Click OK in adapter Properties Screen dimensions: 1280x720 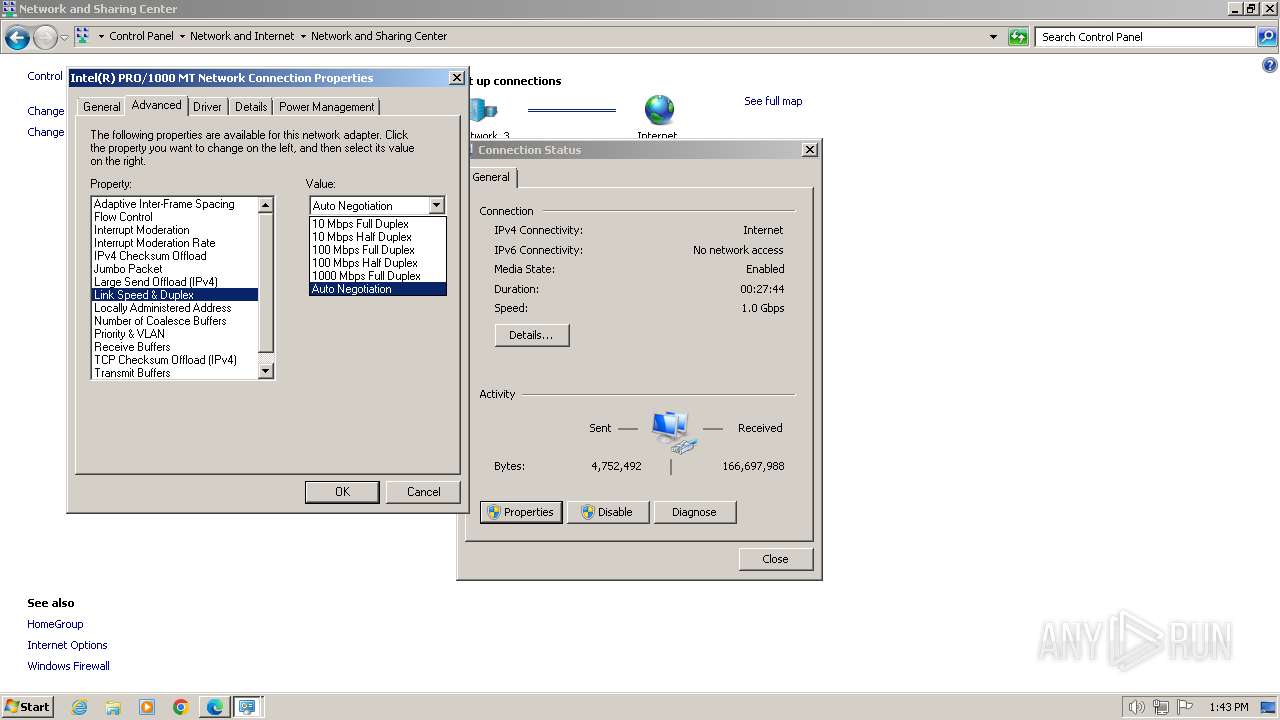(x=342, y=492)
